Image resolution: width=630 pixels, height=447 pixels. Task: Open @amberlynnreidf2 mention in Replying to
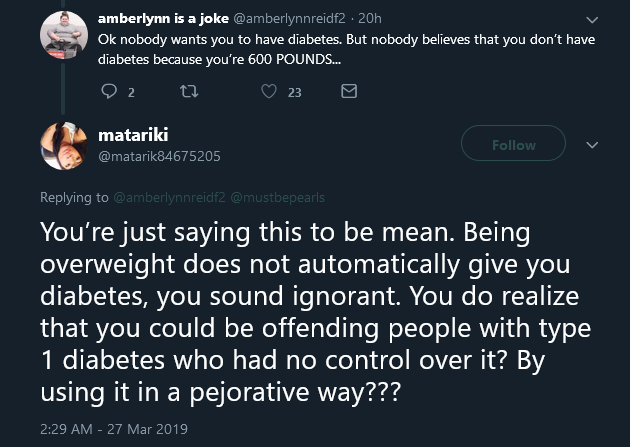tap(170, 197)
